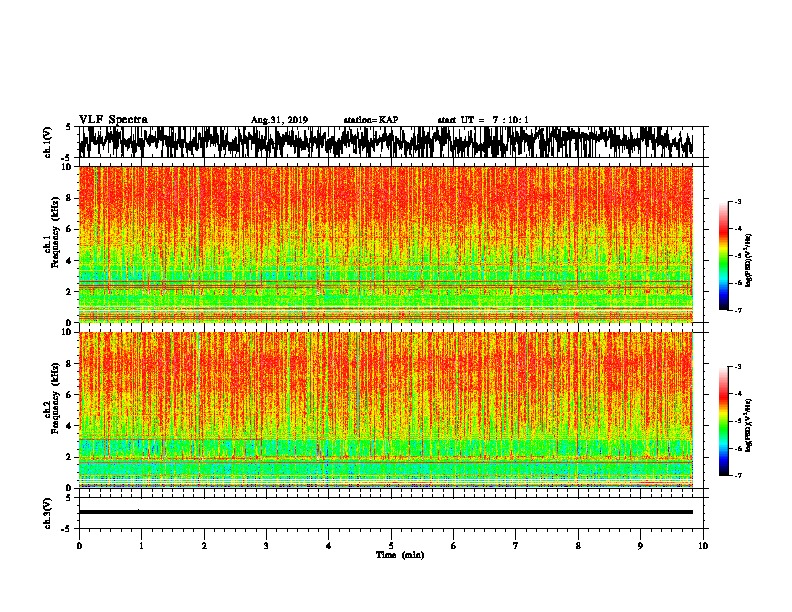Click the "station=KAP" label
This screenshot has height=612, width=792.
(370, 120)
